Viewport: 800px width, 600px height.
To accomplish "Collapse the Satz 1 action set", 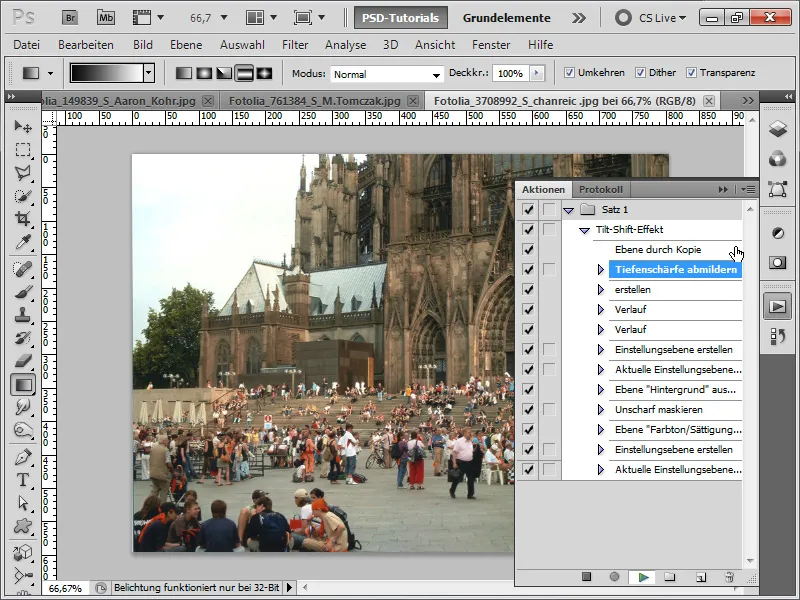I will (568, 210).
